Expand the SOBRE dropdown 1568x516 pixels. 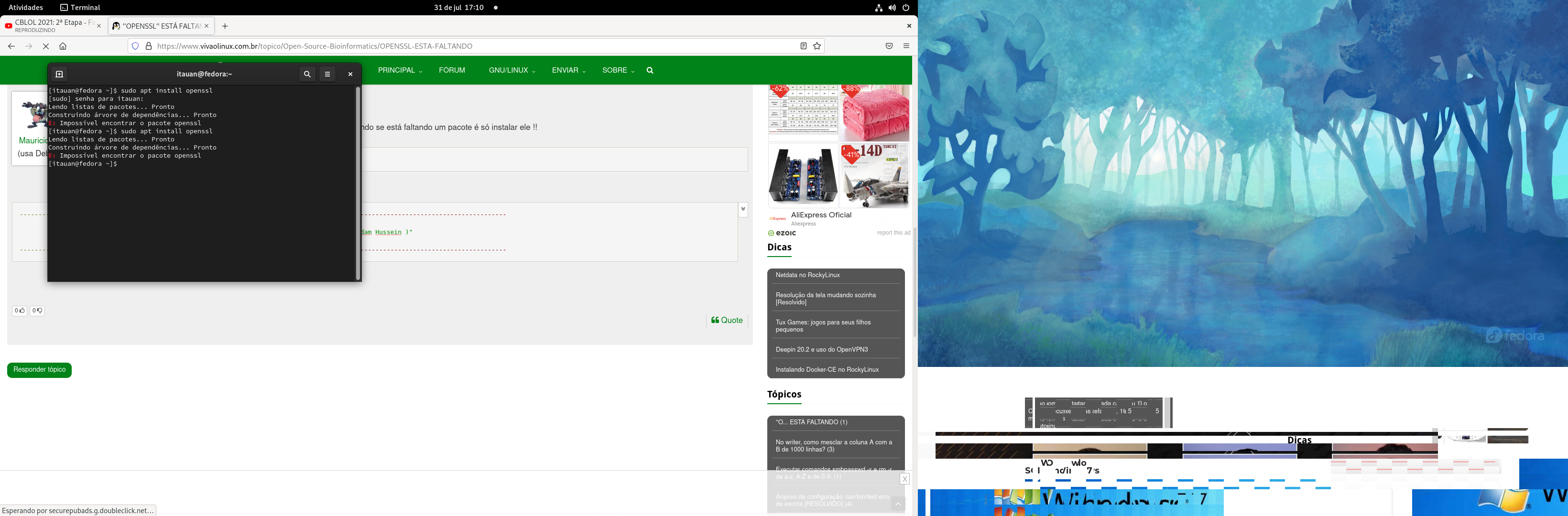(x=618, y=71)
